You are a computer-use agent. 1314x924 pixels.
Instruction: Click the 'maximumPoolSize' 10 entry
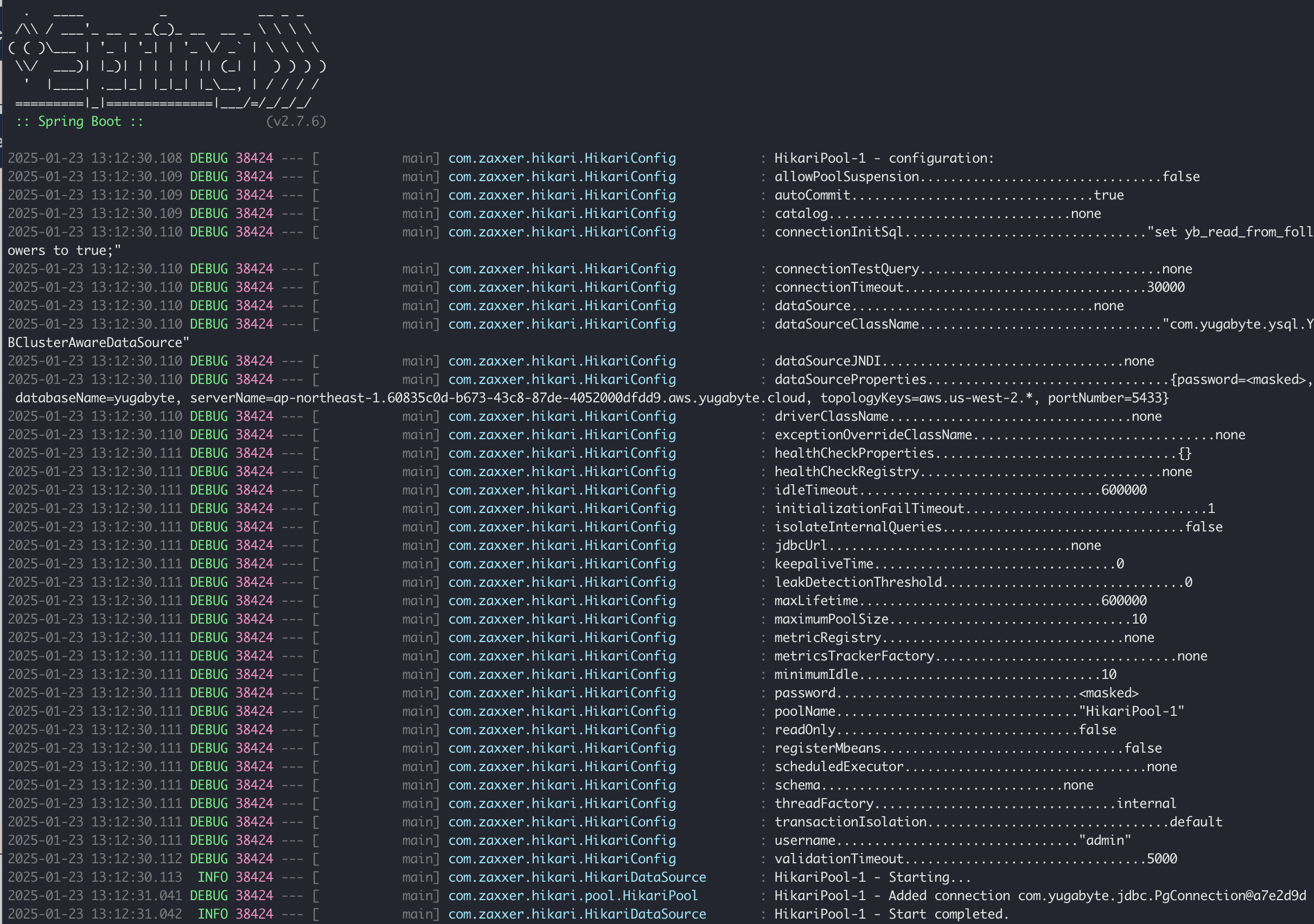[960, 619]
